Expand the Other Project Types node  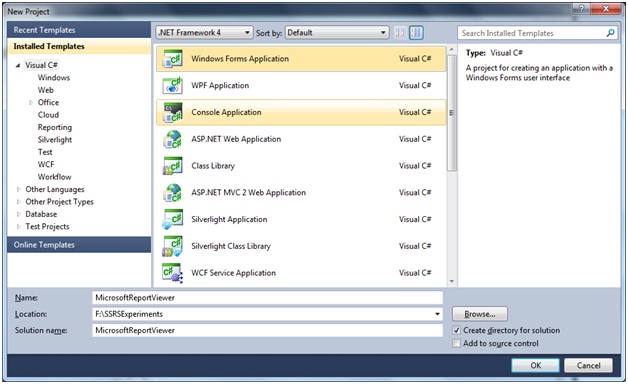coord(18,202)
